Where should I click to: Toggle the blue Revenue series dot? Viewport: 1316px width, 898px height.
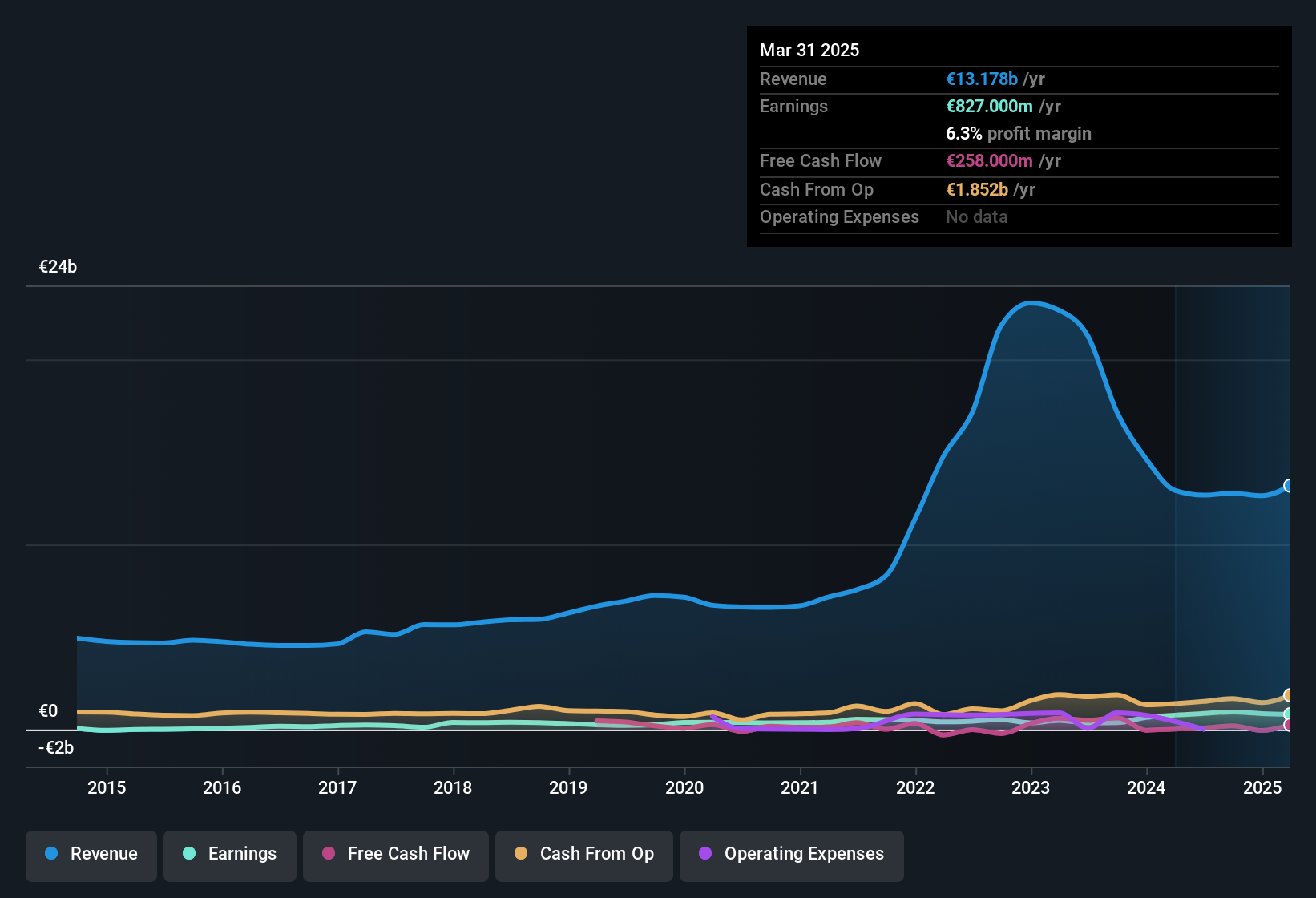pyautogui.click(x=50, y=854)
